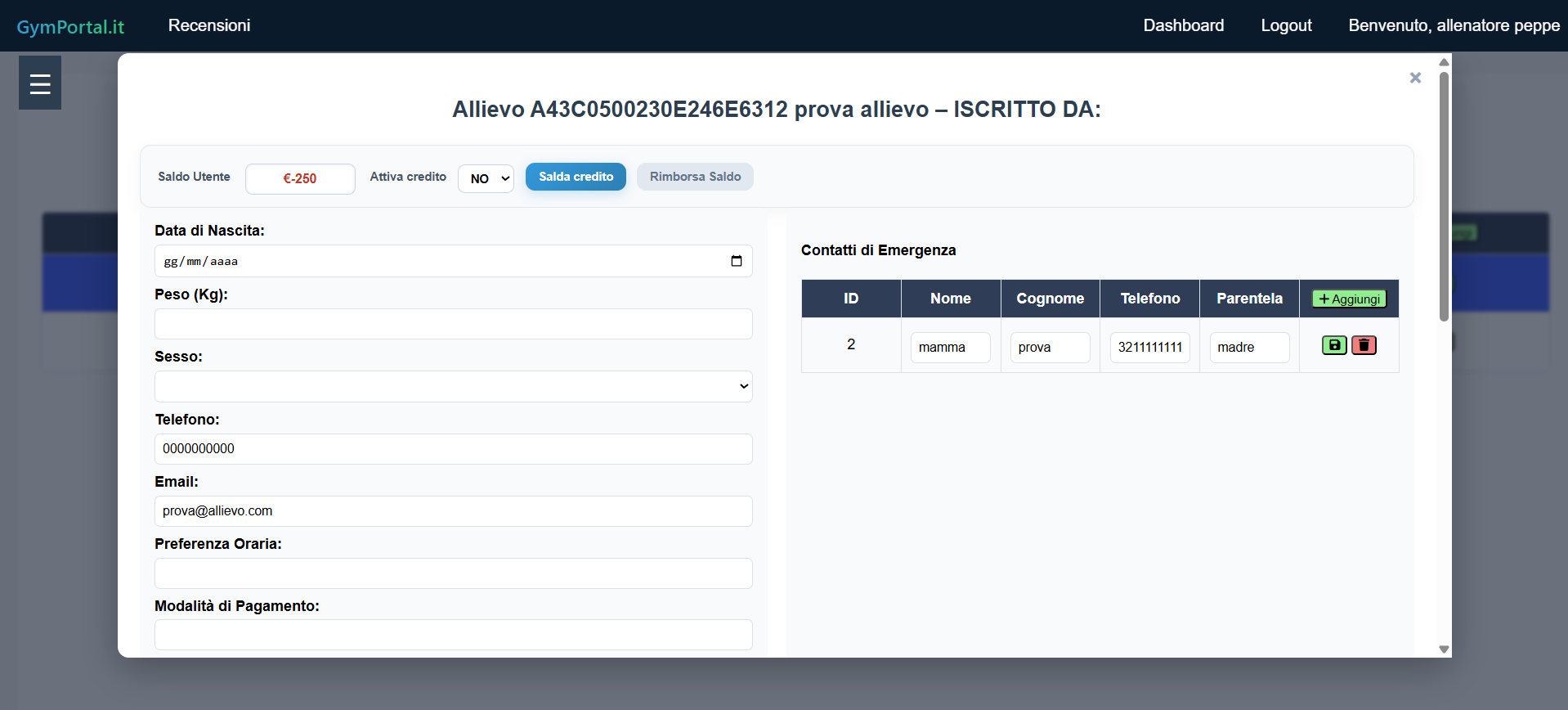Viewport: 1568px width, 710px height.
Task: Click the Data di Nascita label
Action: 209,231
